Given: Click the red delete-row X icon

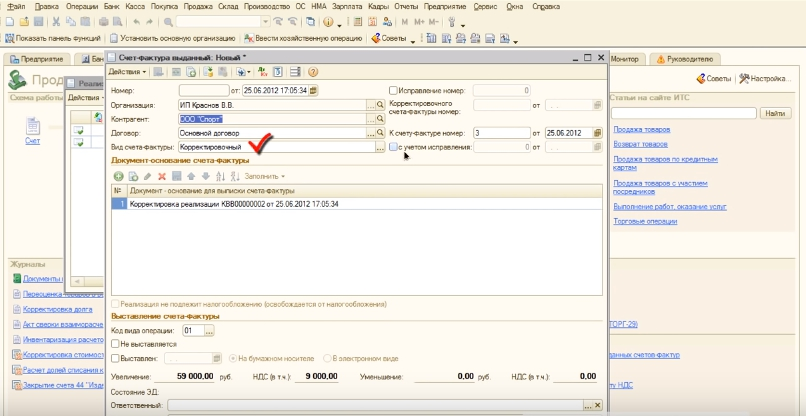Looking at the screenshot, I should (162, 176).
